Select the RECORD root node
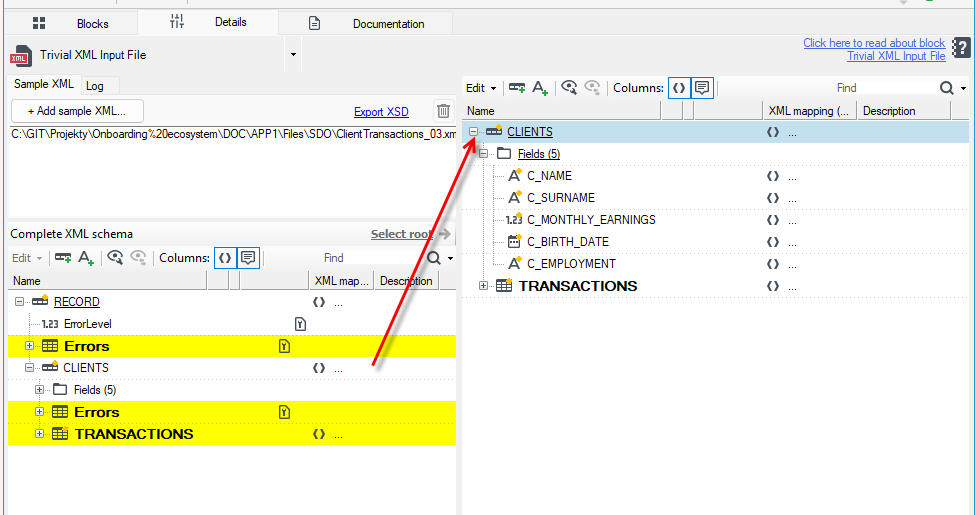 (76, 302)
